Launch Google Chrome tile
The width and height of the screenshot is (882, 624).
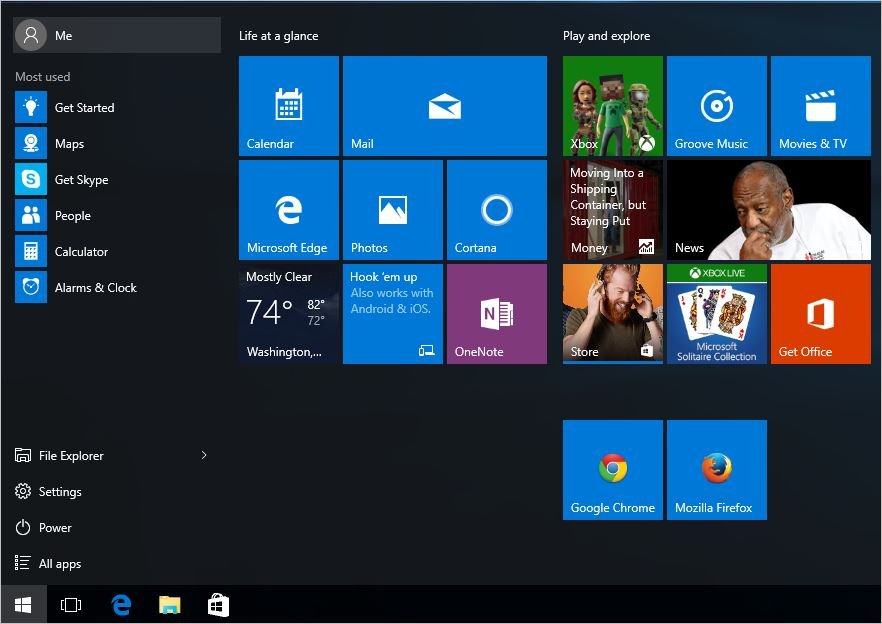coord(612,470)
